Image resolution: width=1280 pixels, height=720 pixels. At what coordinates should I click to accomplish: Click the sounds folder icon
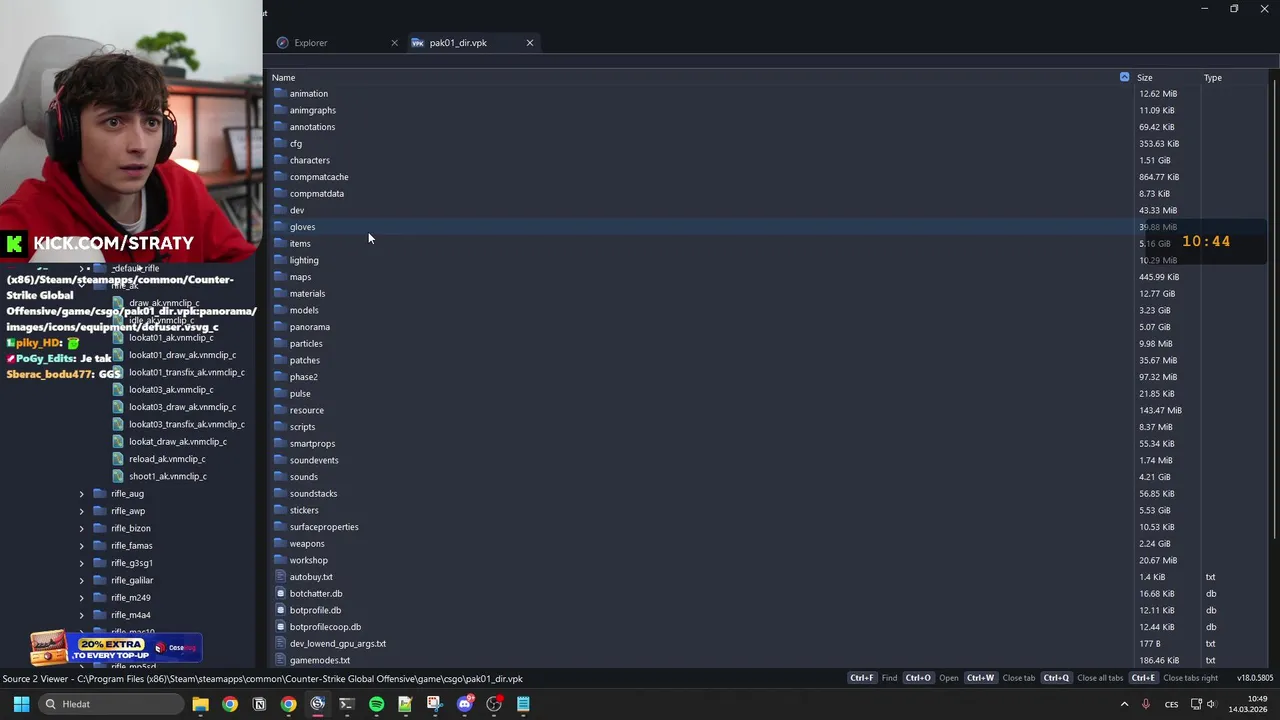coord(280,477)
